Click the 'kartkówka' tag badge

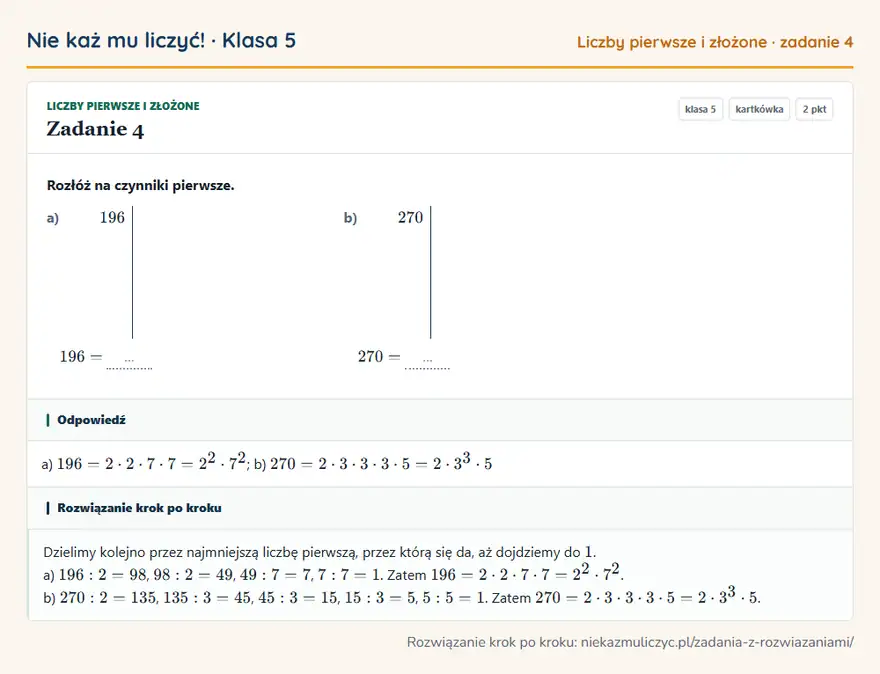[759, 109]
